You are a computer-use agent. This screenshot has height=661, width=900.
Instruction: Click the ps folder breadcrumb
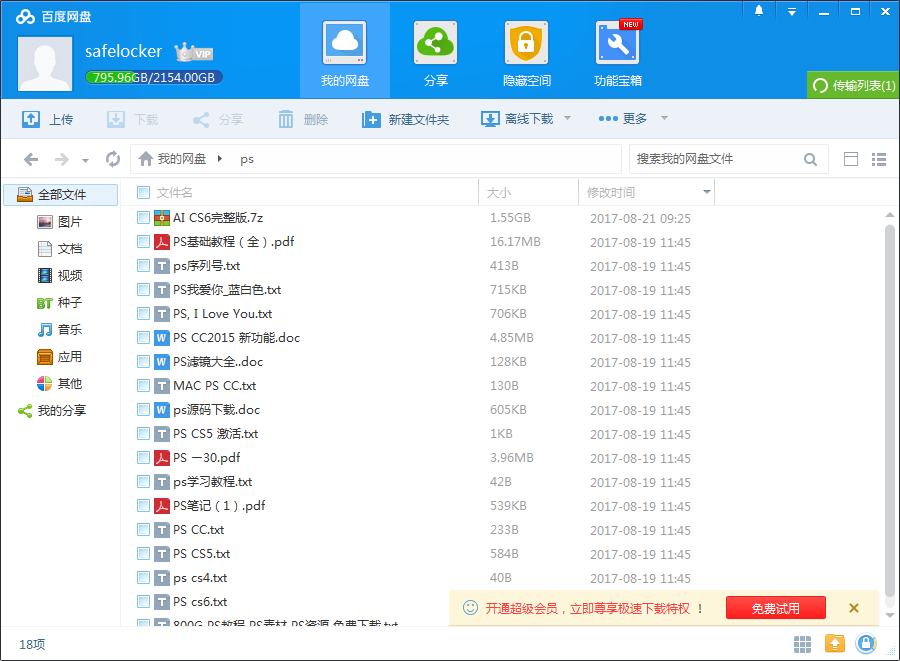tap(247, 160)
